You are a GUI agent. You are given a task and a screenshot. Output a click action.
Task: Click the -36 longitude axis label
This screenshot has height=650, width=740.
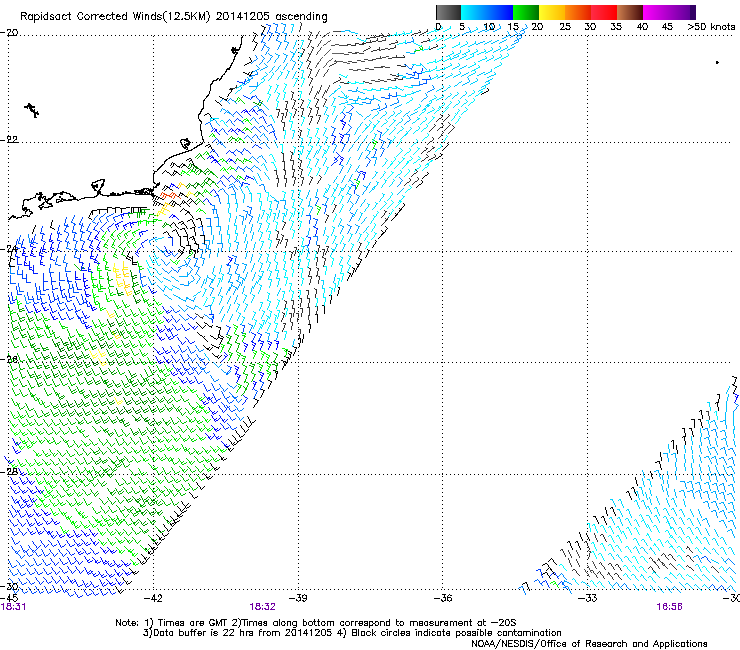coord(443,598)
